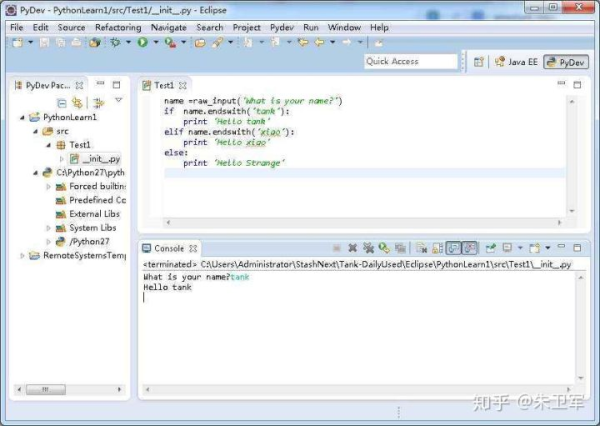Screen dimensions: 600x426
Task: Open the Refactoring menu
Action: (x=118, y=28)
